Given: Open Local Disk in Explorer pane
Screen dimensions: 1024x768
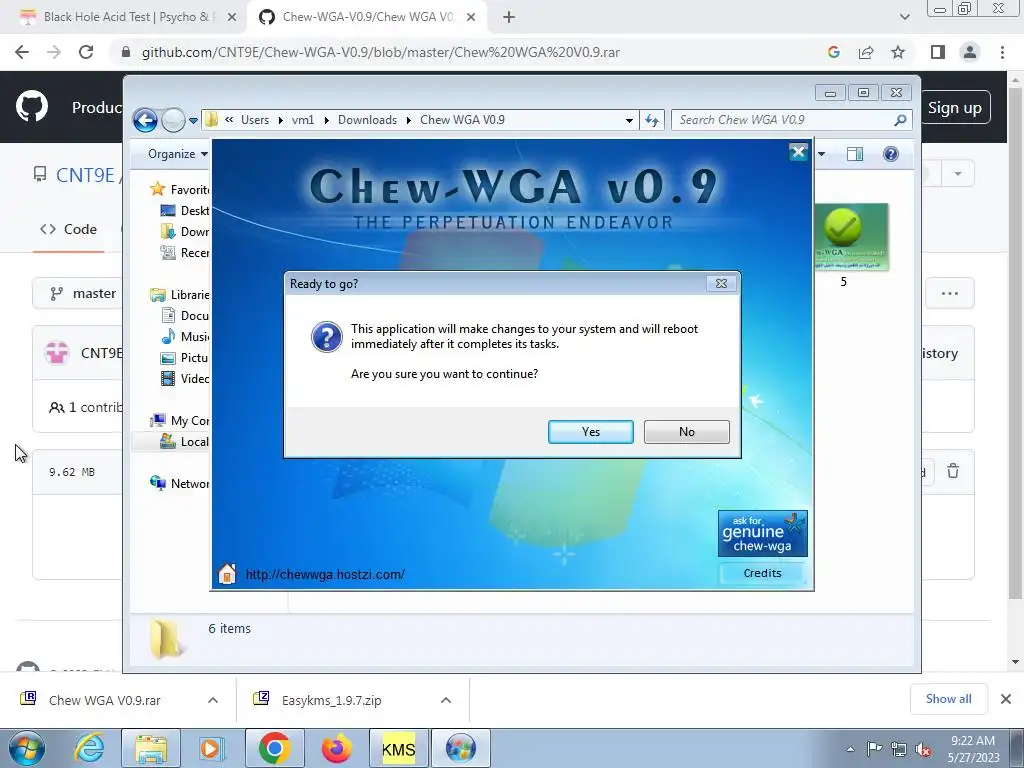Looking at the screenshot, I should pyautogui.click(x=185, y=441).
